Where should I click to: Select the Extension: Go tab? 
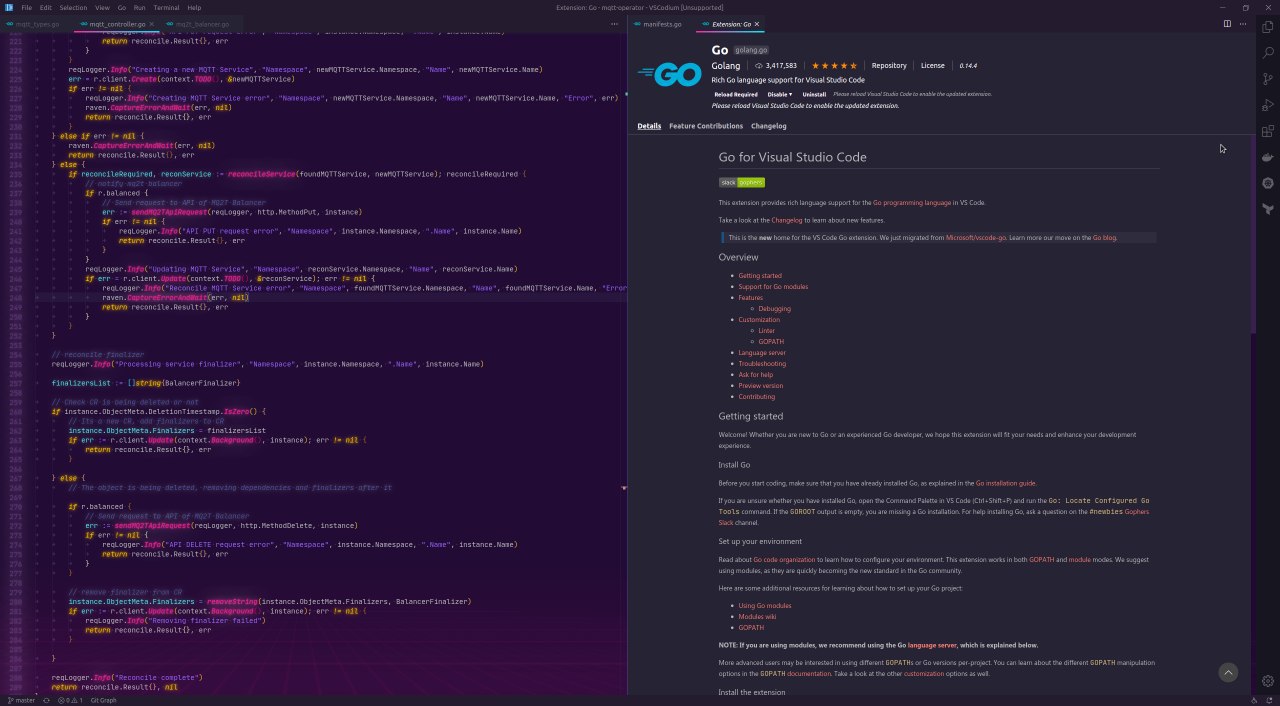coord(731,24)
